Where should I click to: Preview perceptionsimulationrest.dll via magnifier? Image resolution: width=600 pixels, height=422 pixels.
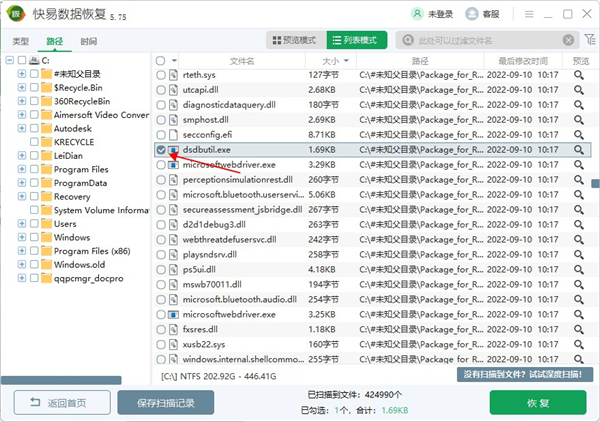tap(579, 180)
